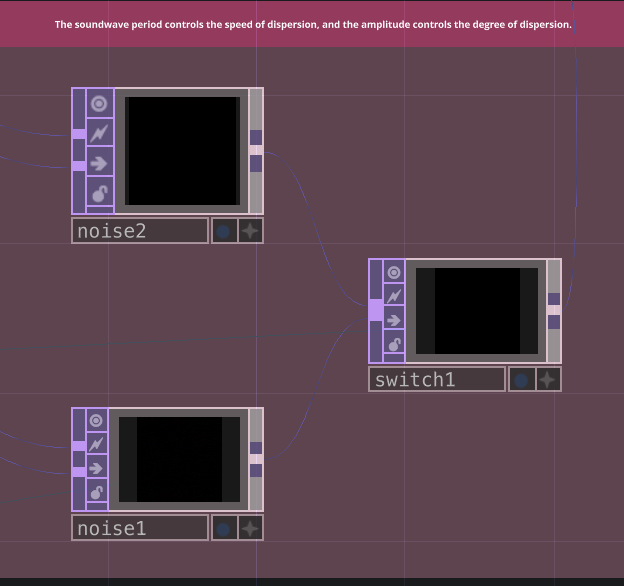Select the noise2 node name label
Image resolution: width=624 pixels, height=586 pixels.
coord(140,231)
